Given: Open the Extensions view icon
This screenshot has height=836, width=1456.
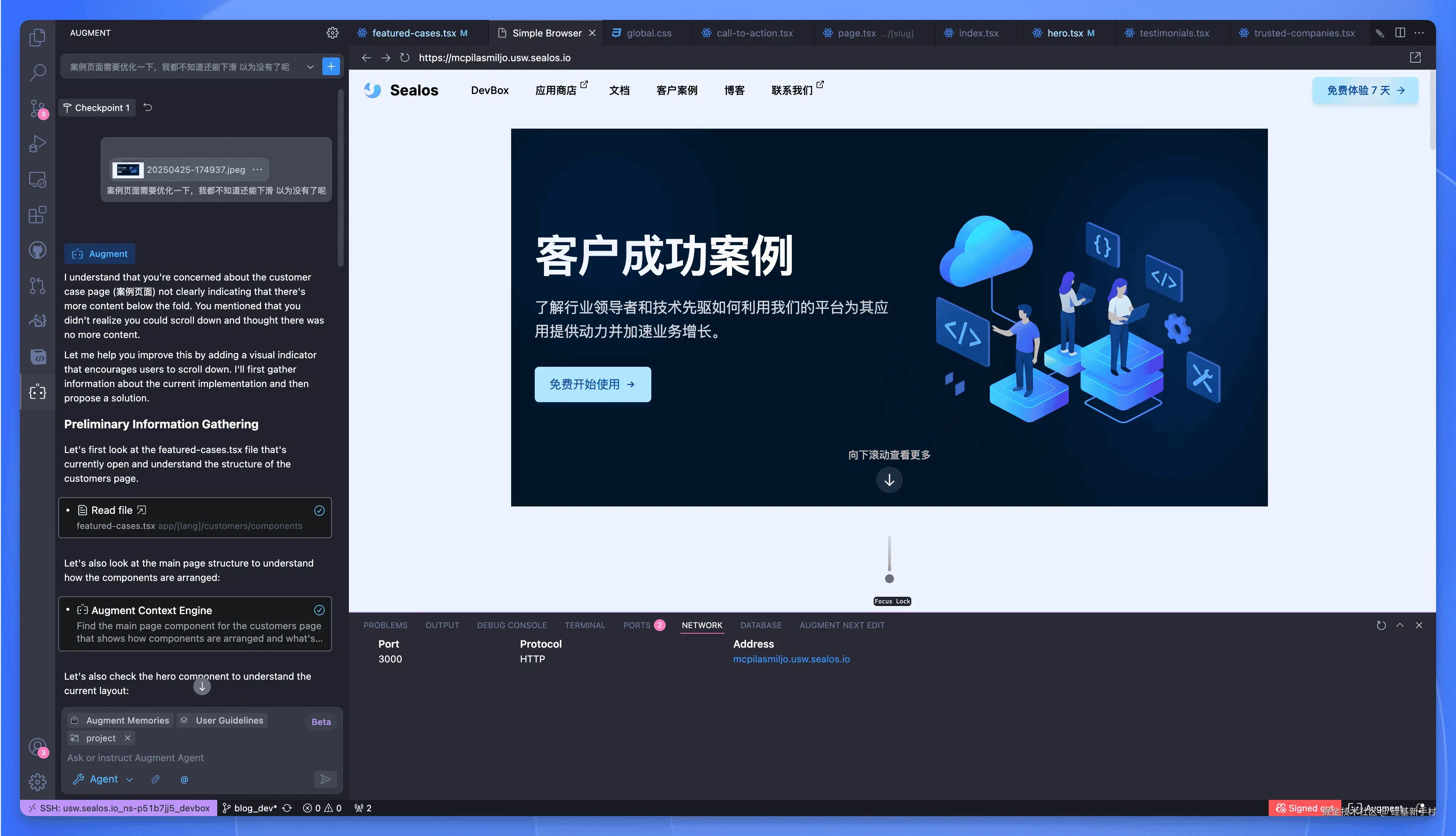Looking at the screenshot, I should pyautogui.click(x=37, y=215).
